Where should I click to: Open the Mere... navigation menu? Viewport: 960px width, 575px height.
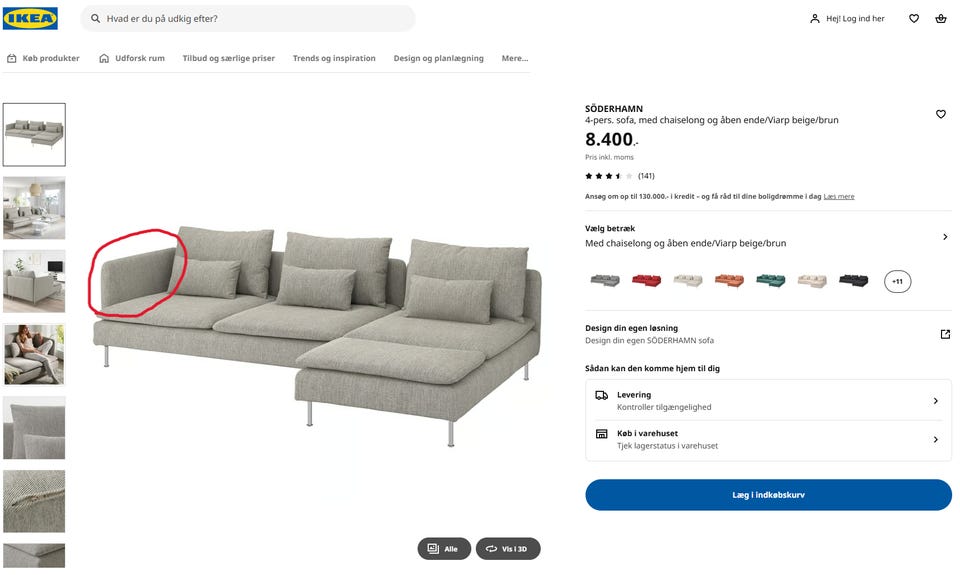[514, 58]
